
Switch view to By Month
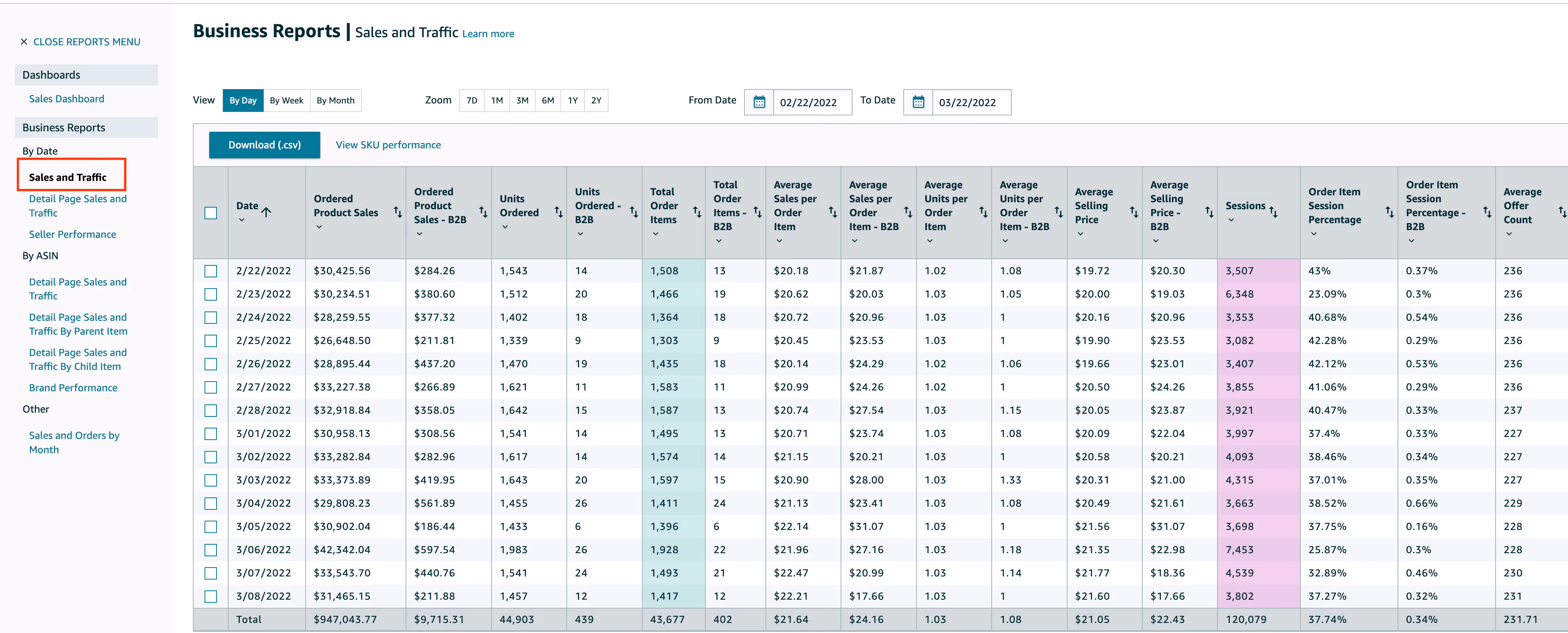click(x=335, y=100)
